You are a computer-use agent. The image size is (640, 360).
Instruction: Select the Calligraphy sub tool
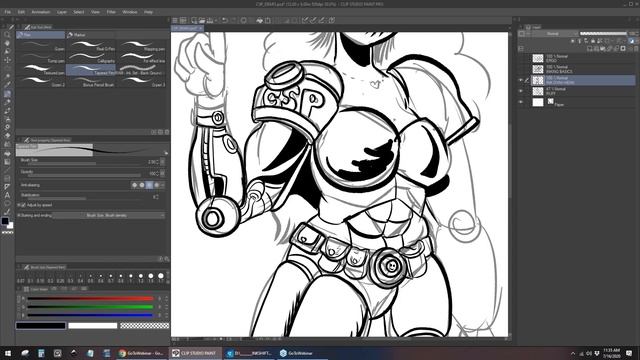point(91,58)
